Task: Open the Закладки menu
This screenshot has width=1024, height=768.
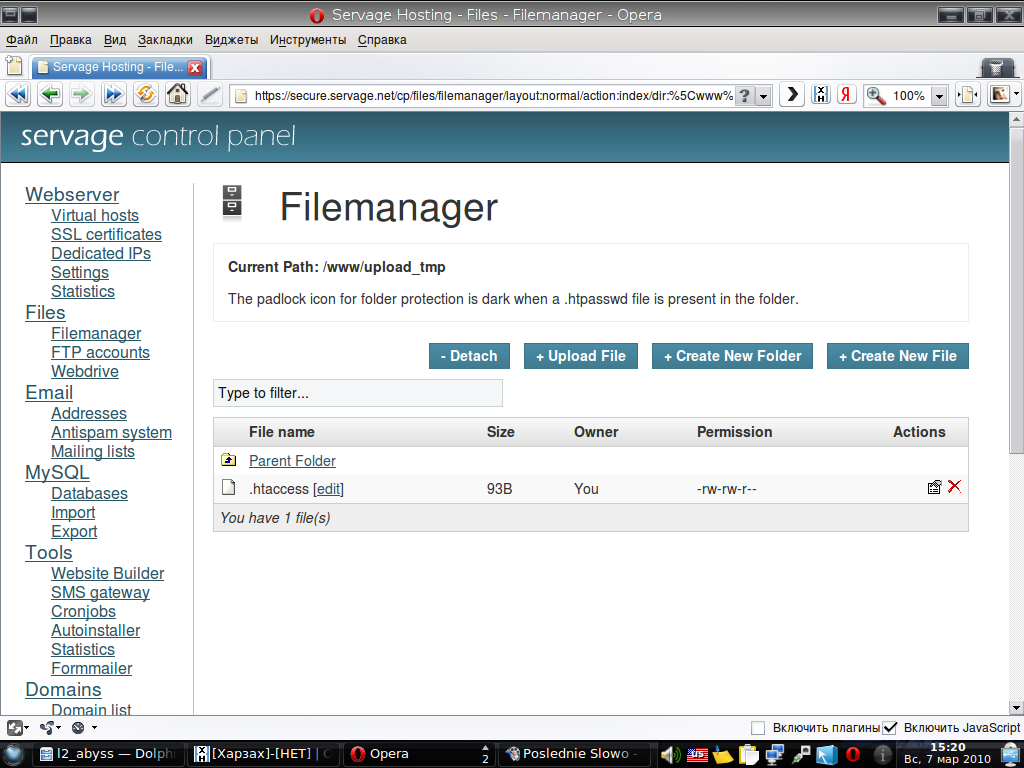Action: pos(165,40)
